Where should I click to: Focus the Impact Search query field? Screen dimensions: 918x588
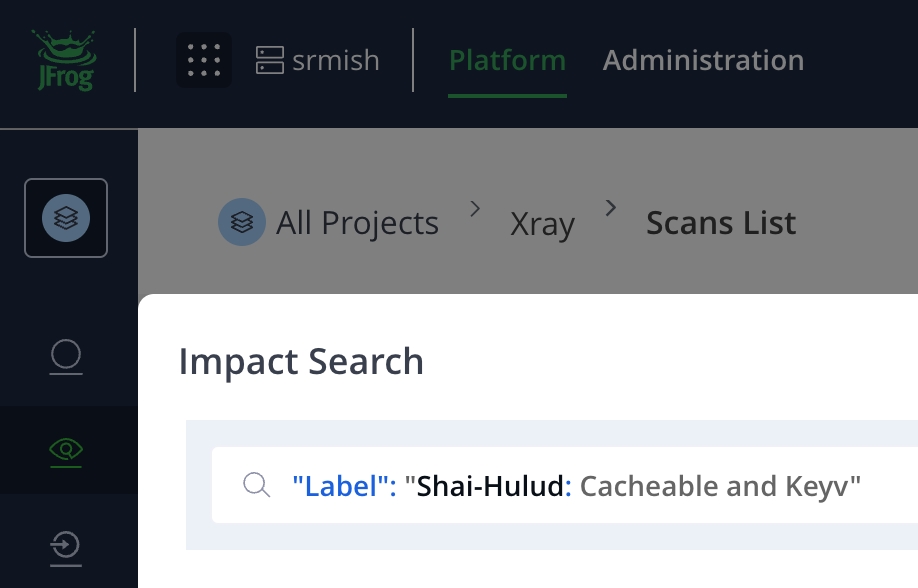point(564,485)
